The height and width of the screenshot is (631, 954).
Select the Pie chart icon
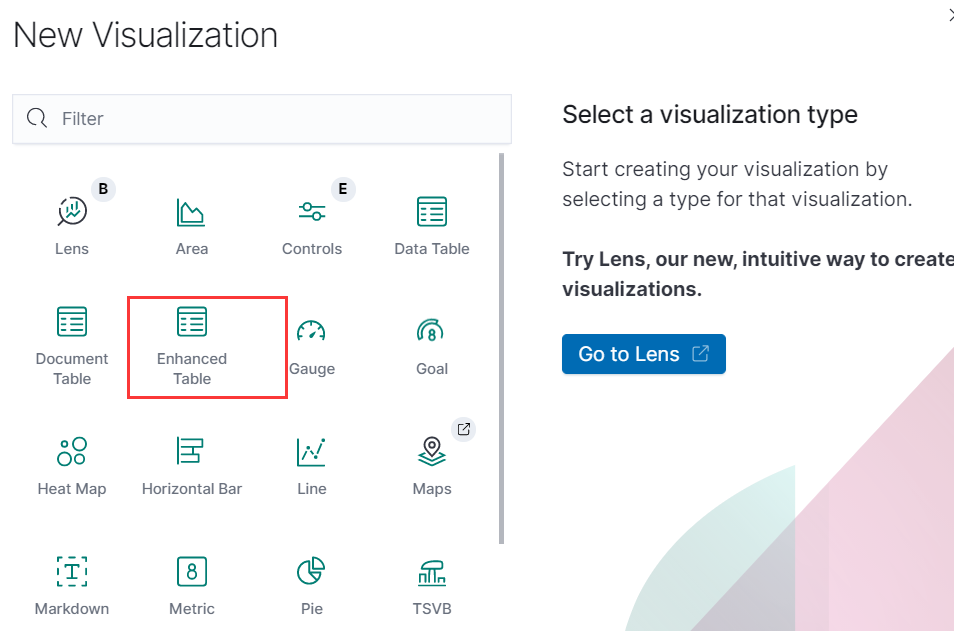pos(311,571)
